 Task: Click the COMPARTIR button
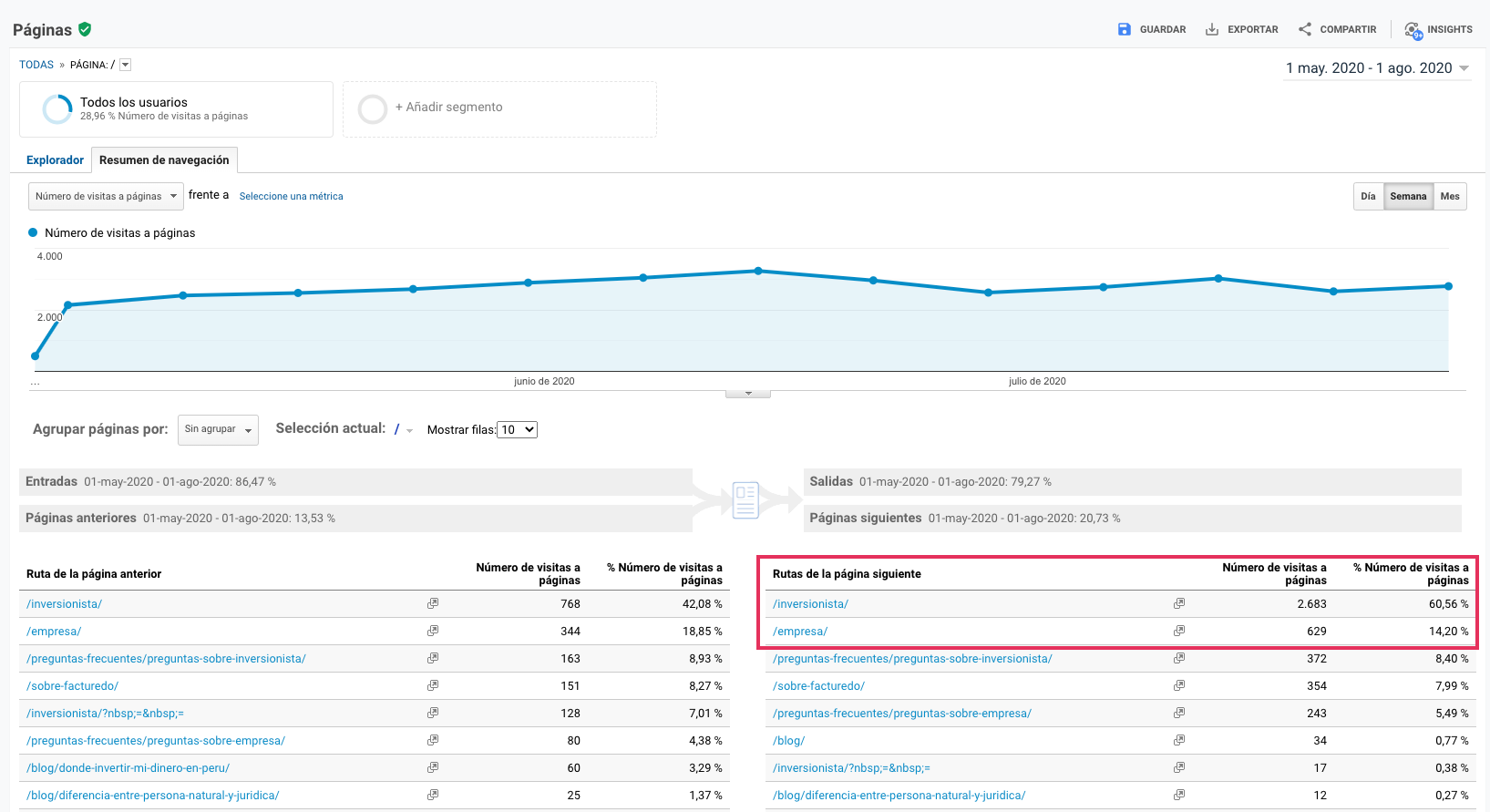[1337, 29]
